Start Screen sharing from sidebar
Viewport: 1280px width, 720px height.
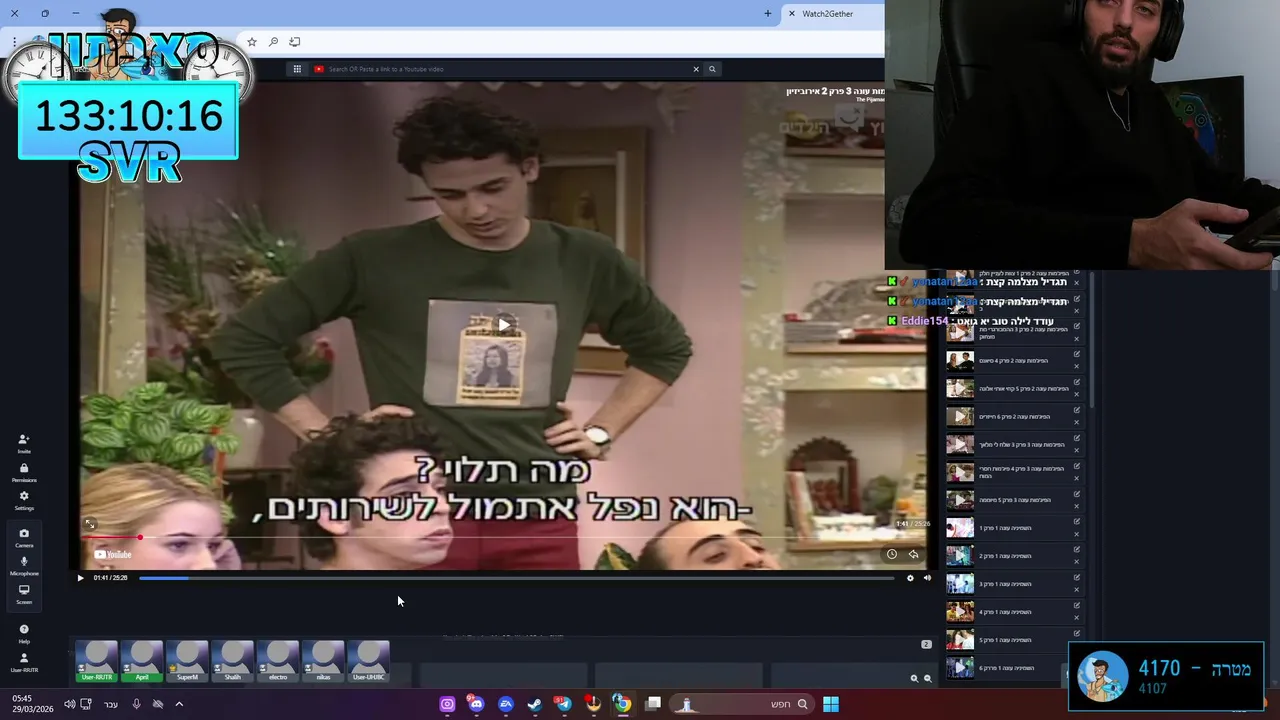tap(24, 593)
